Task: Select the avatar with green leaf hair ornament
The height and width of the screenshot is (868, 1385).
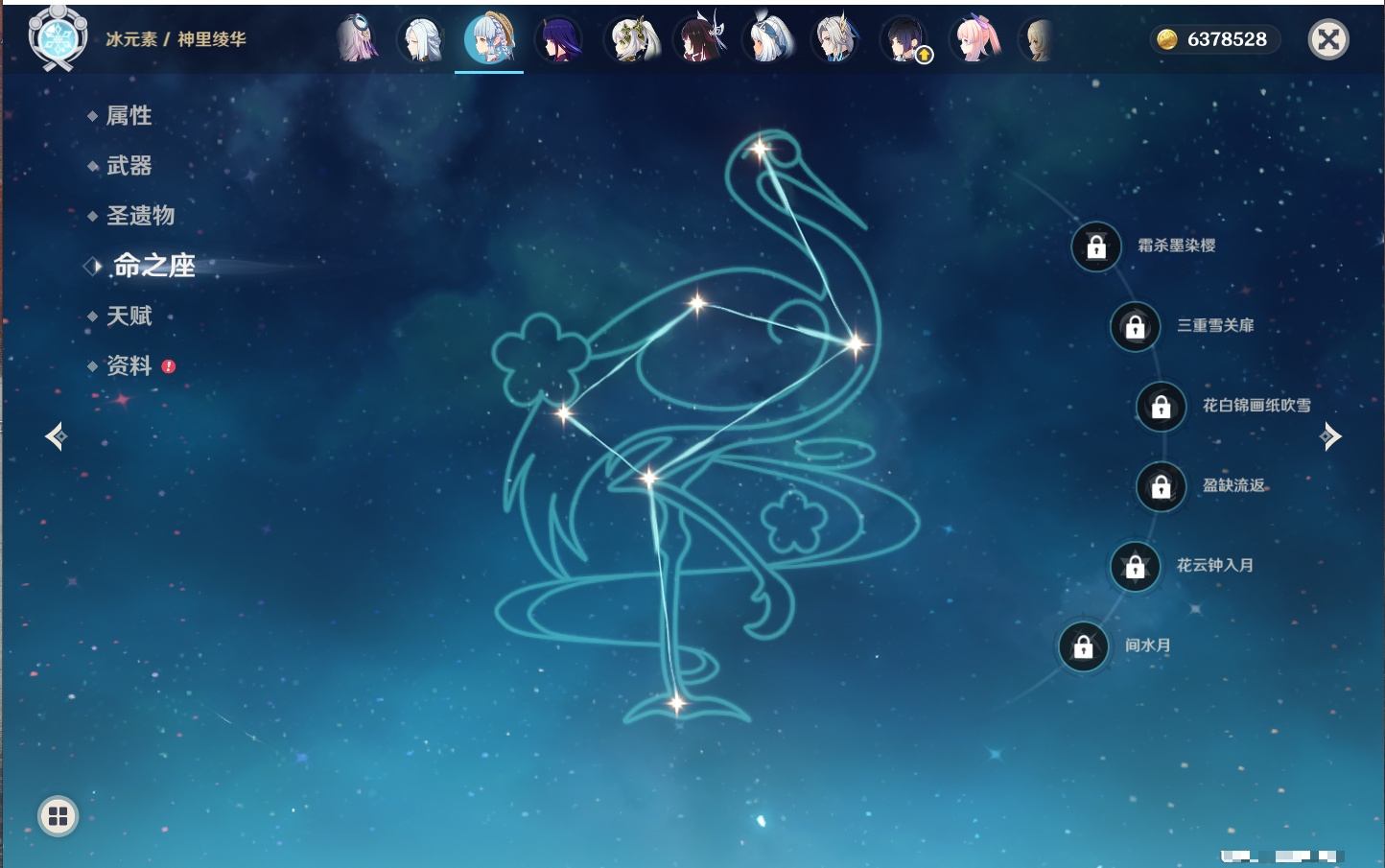Action: 629,40
